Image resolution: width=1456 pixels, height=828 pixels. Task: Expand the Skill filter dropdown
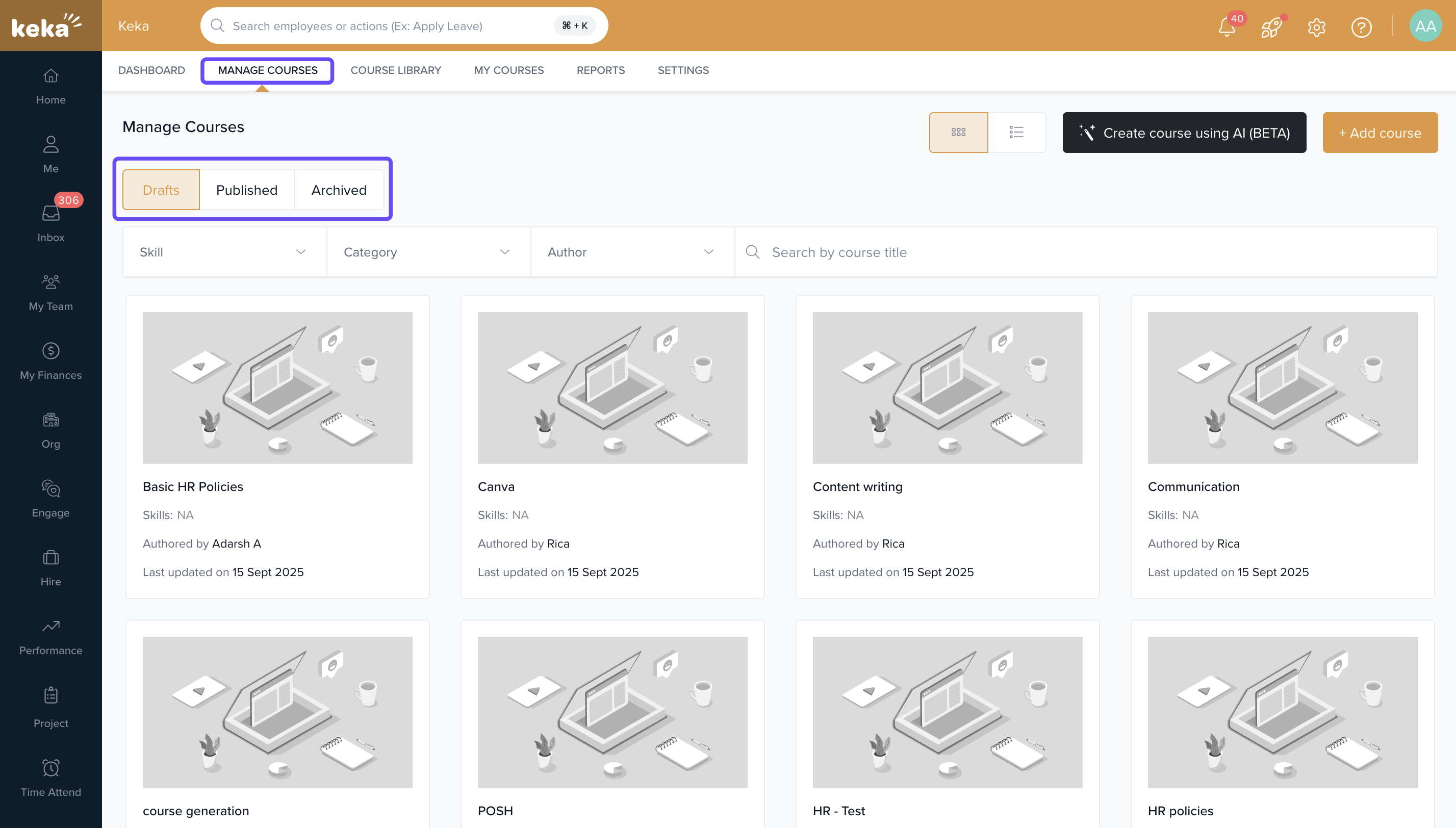(224, 252)
